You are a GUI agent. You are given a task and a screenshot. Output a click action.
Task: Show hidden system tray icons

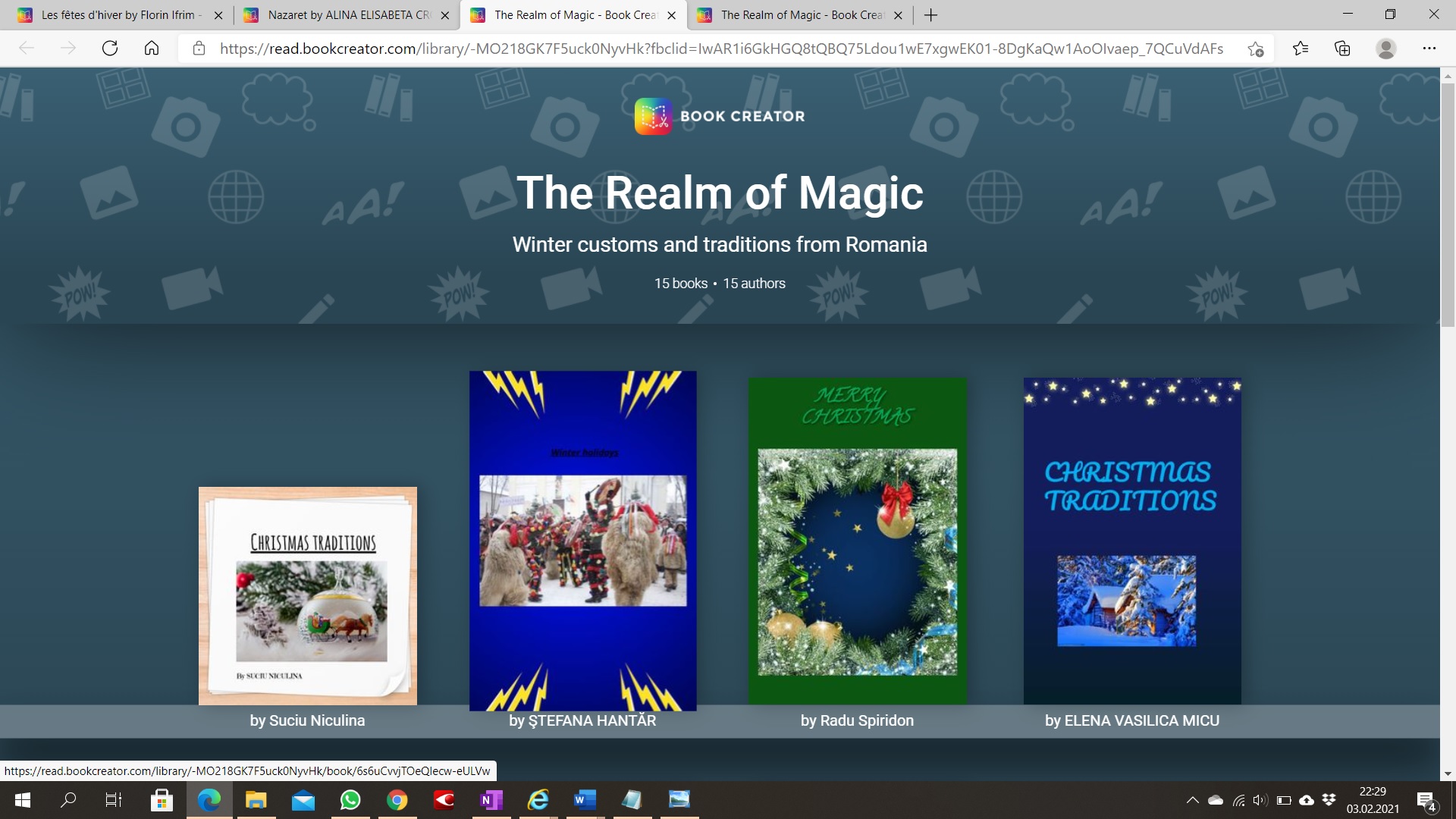(1192, 800)
